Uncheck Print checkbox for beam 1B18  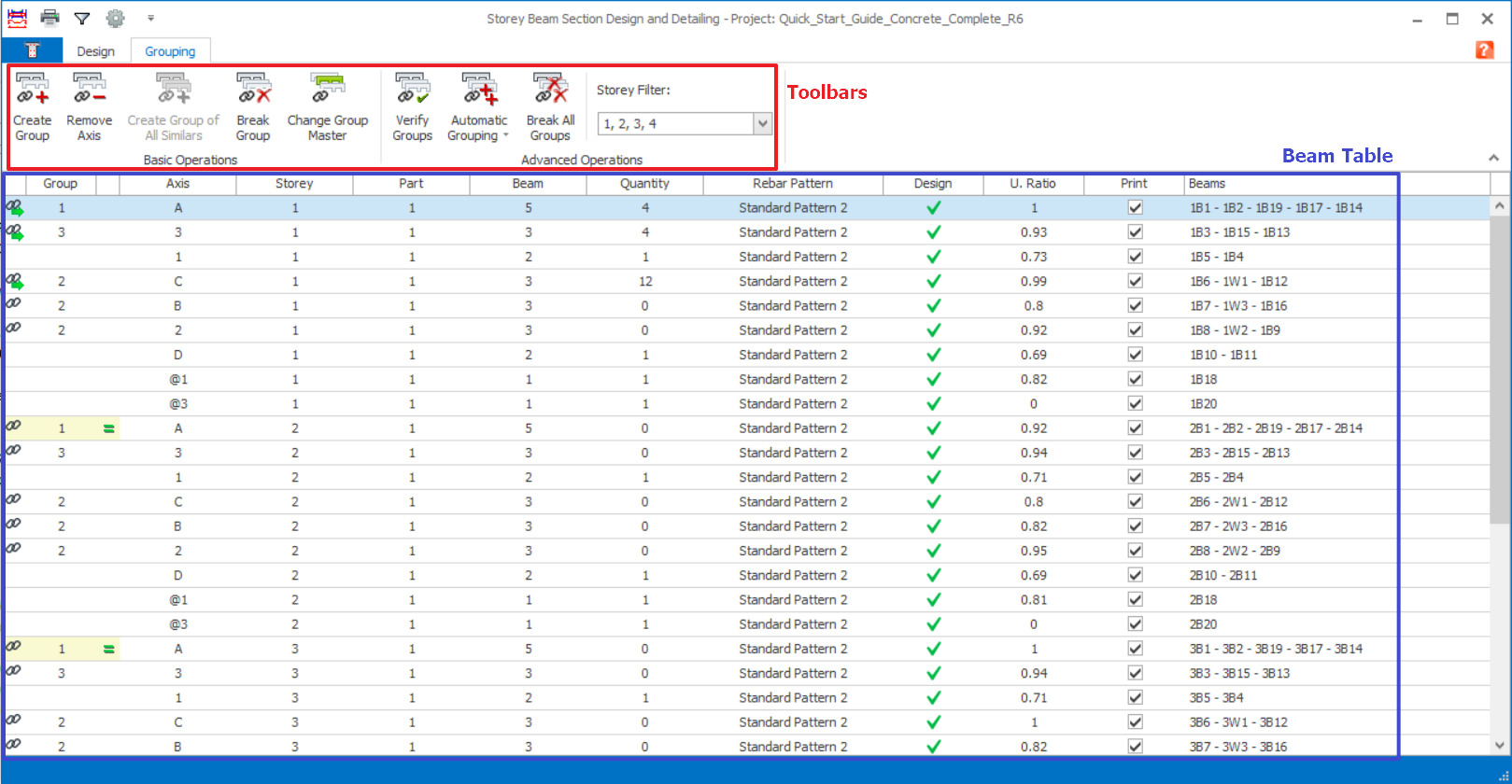(x=1135, y=379)
